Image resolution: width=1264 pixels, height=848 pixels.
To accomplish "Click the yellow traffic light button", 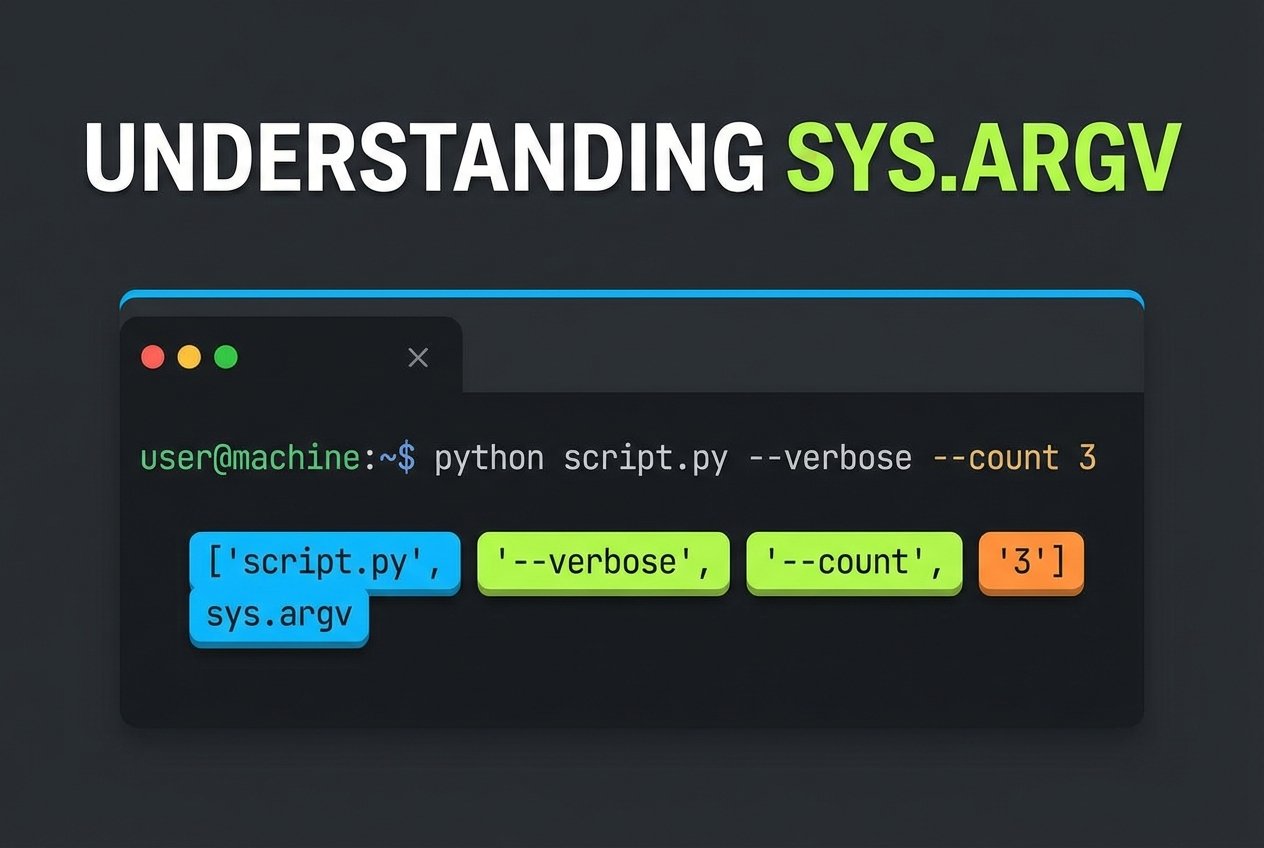I will click(x=189, y=356).
